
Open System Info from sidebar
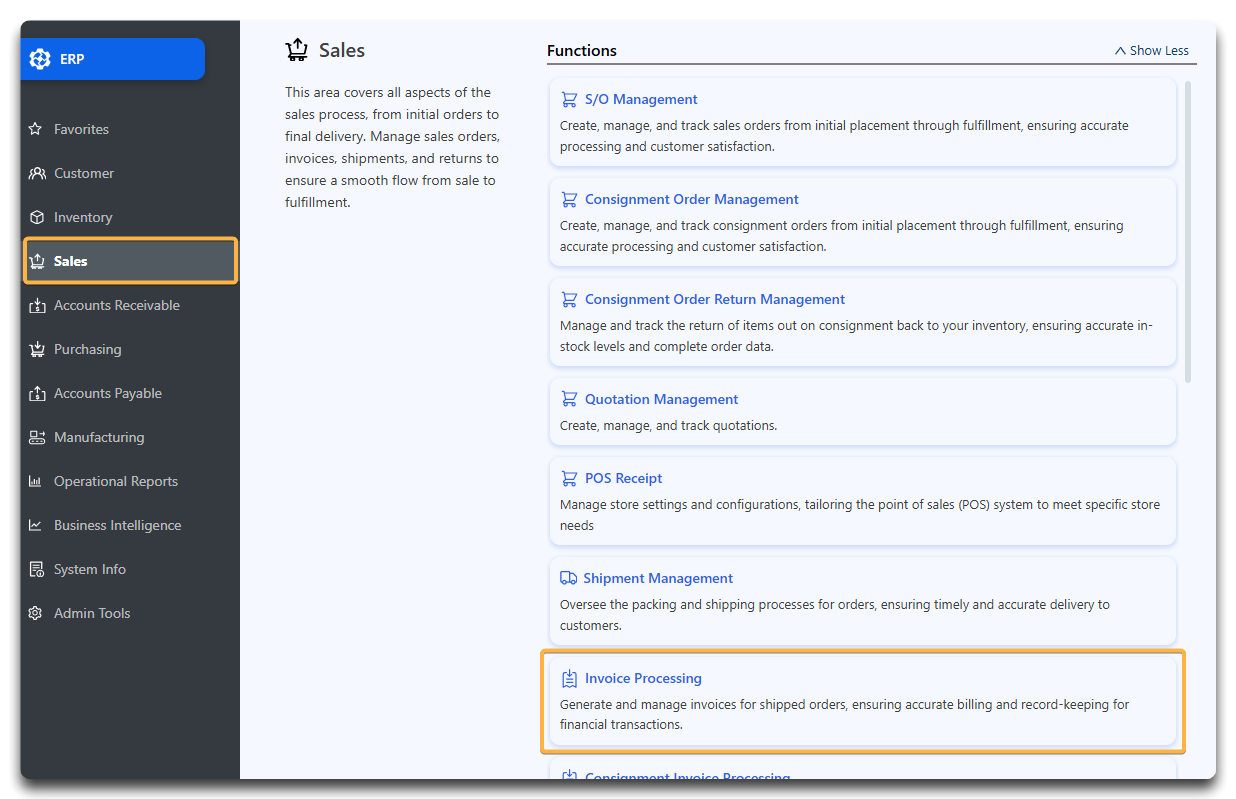[x=89, y=569]
